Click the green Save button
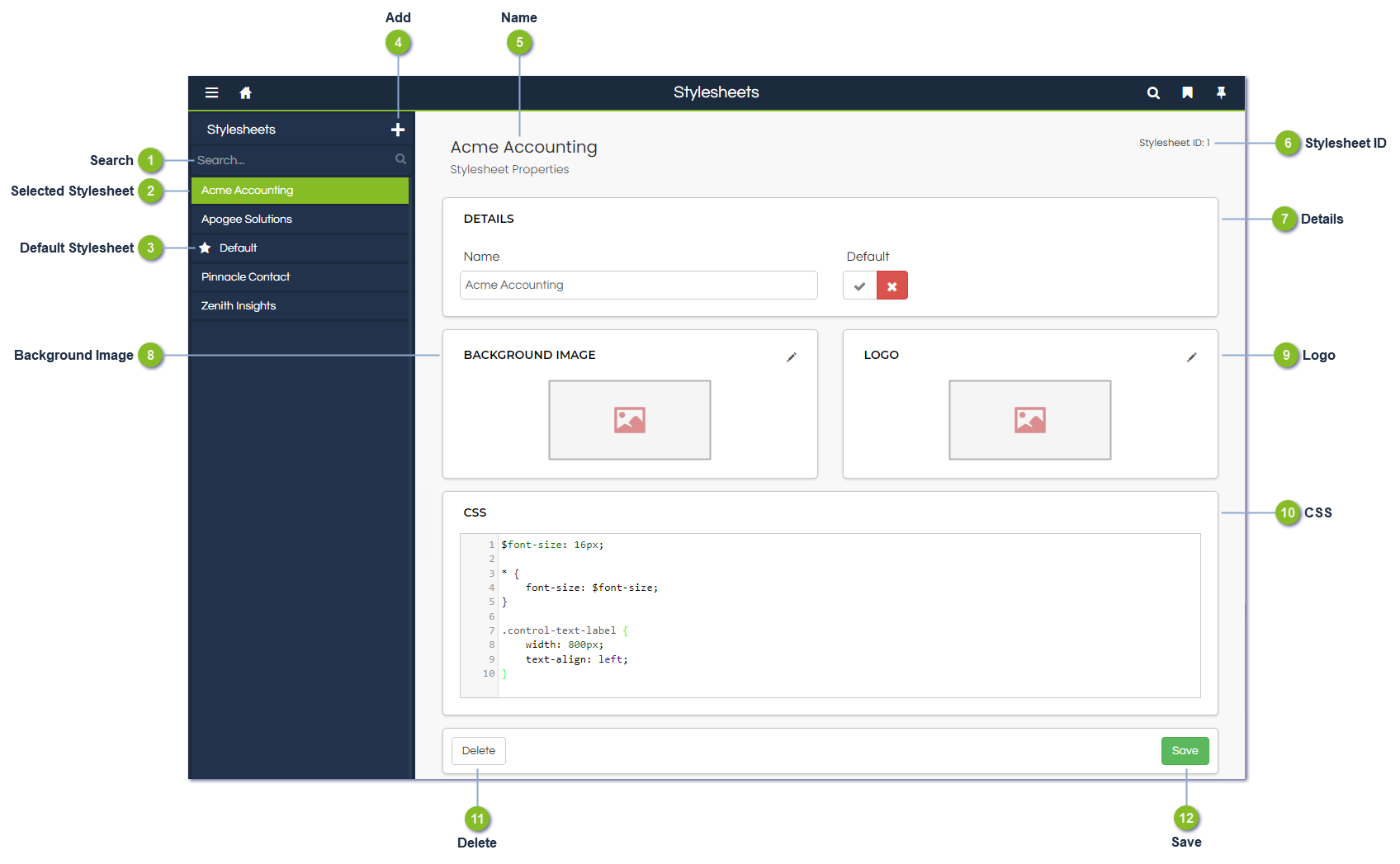The width and height of the screenshot is (1400, 864). coord(1185,751)
